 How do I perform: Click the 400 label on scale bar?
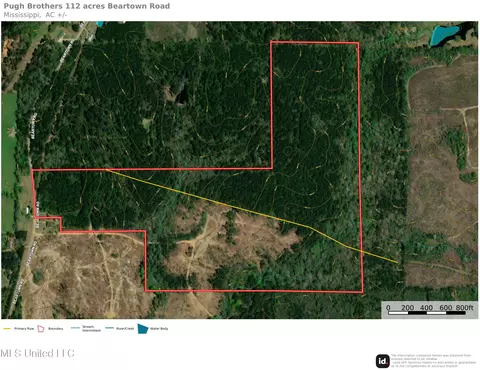426,307
